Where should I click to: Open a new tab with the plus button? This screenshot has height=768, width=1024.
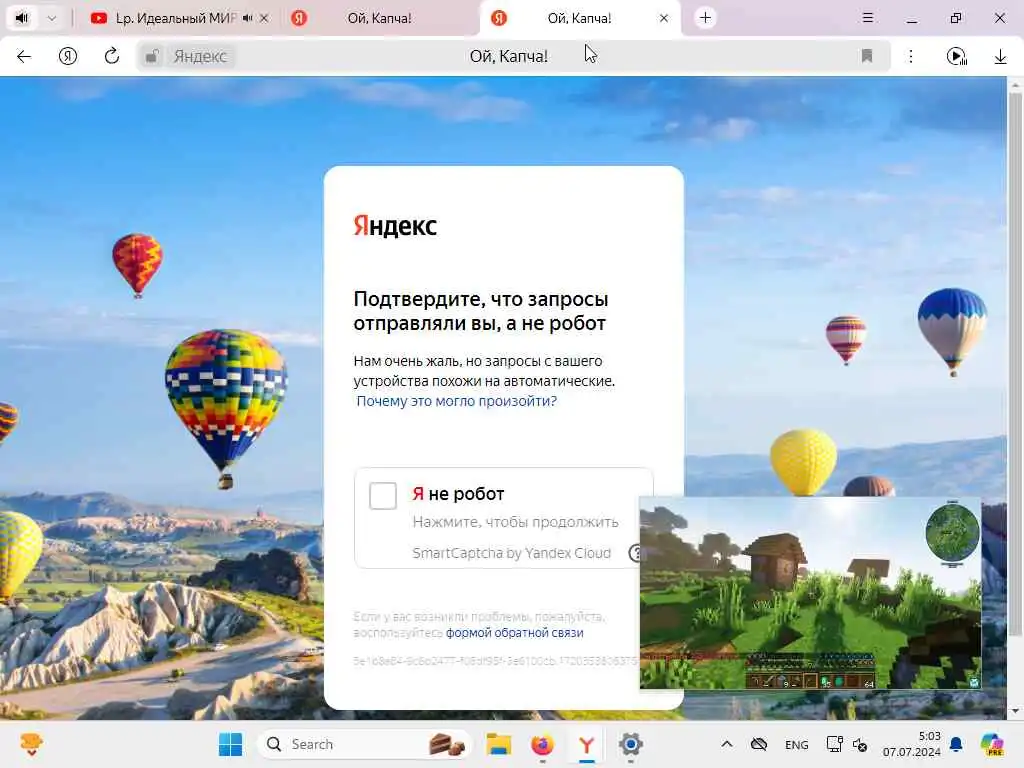[705, 18]
